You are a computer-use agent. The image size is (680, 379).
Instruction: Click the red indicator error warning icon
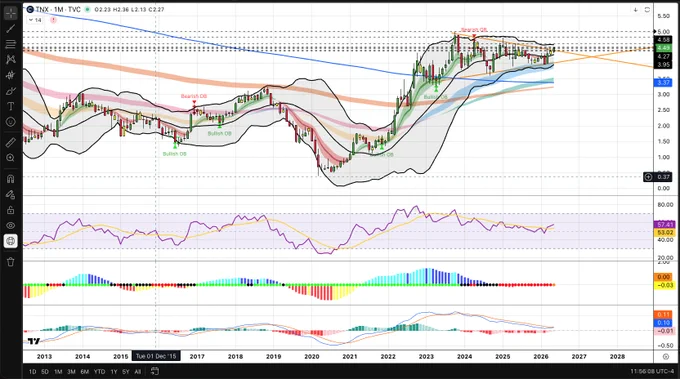point(53,20)
